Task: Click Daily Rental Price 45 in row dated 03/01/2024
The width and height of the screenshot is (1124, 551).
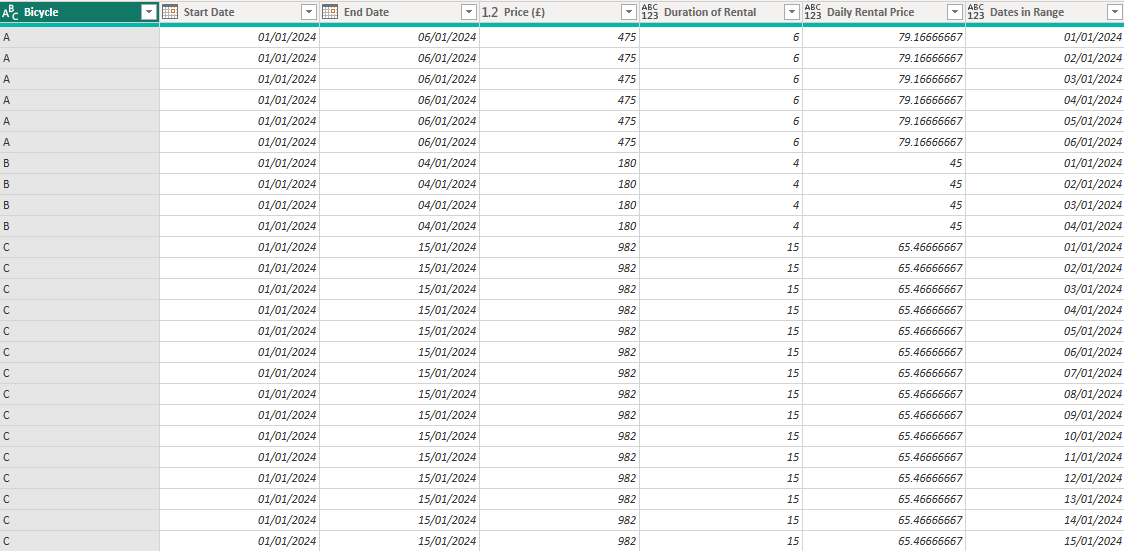Action: (x=884, y=205)
